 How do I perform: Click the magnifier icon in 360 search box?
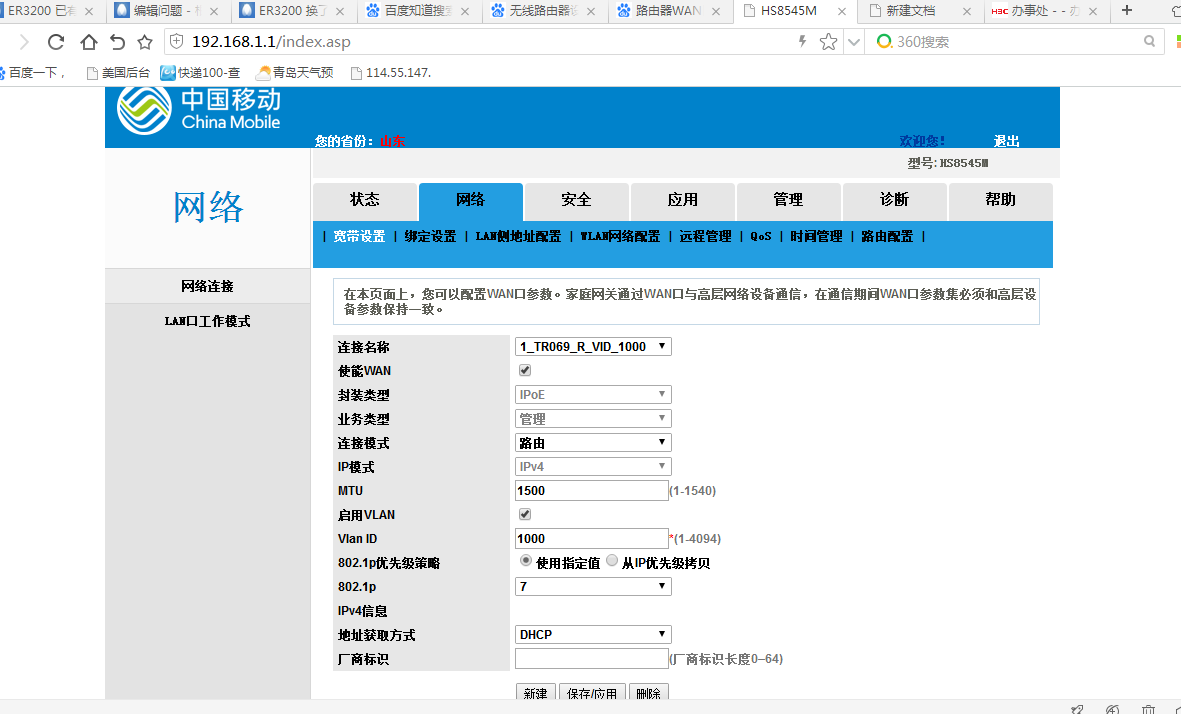(x=1150, y=42)
